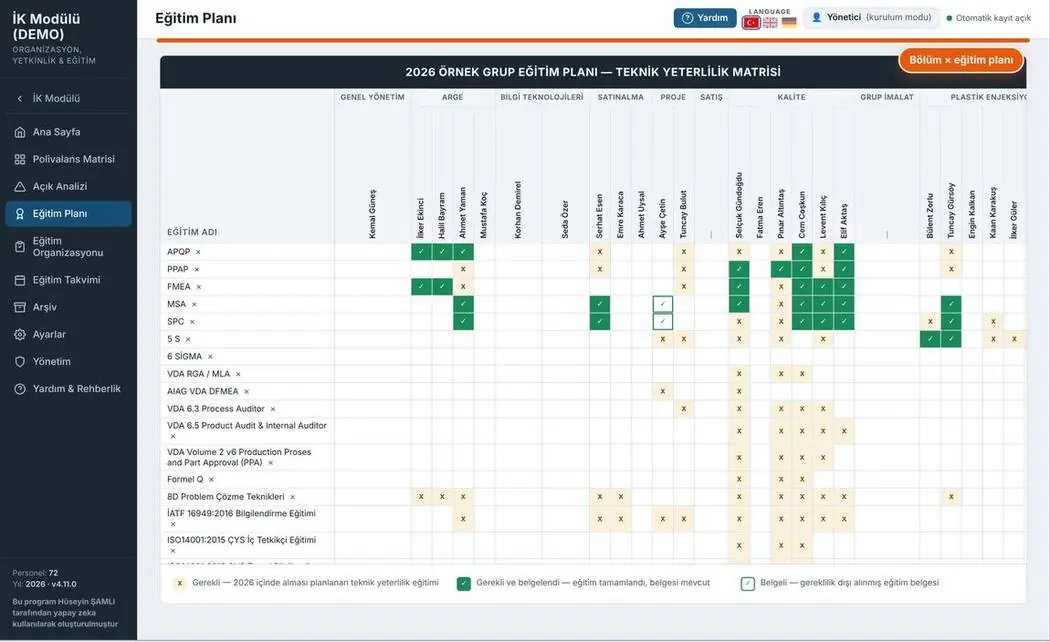
Task: Remove the 8D Problem Çözme Teknikleri row
Action: [293, 497]
